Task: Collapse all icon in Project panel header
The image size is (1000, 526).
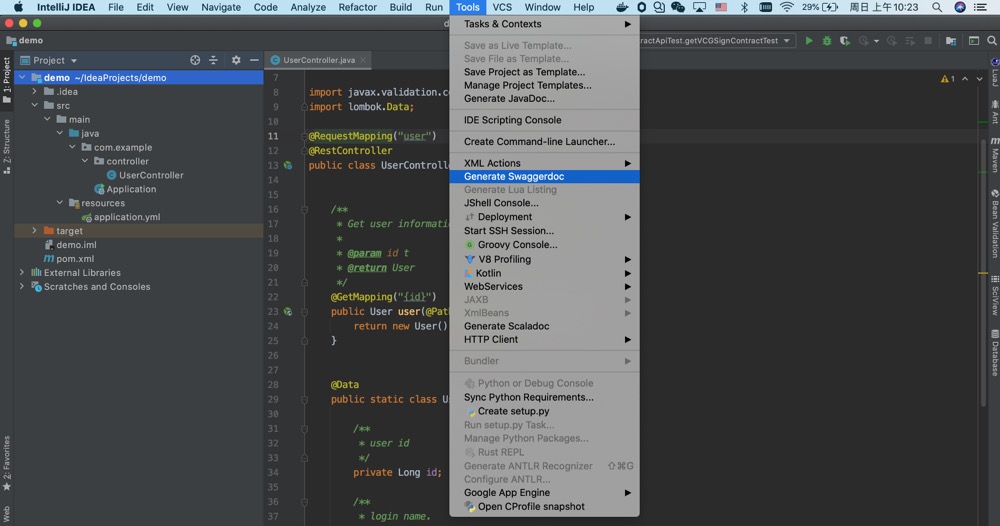Action: click(214, 60)
